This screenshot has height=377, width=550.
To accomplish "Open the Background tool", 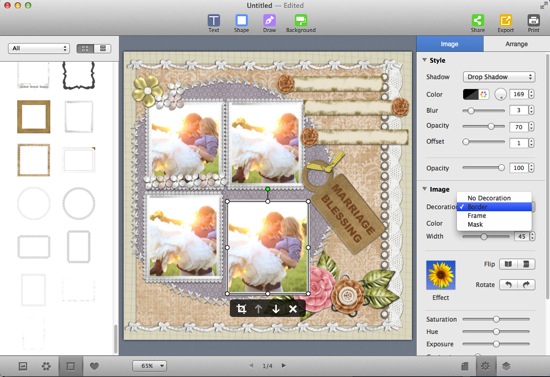I will pyautogui.click(x=301, y=23).
